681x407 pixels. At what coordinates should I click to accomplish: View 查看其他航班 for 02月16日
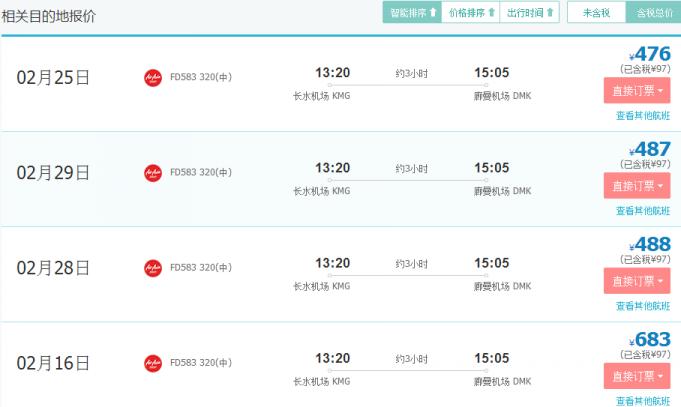[642, 401]
